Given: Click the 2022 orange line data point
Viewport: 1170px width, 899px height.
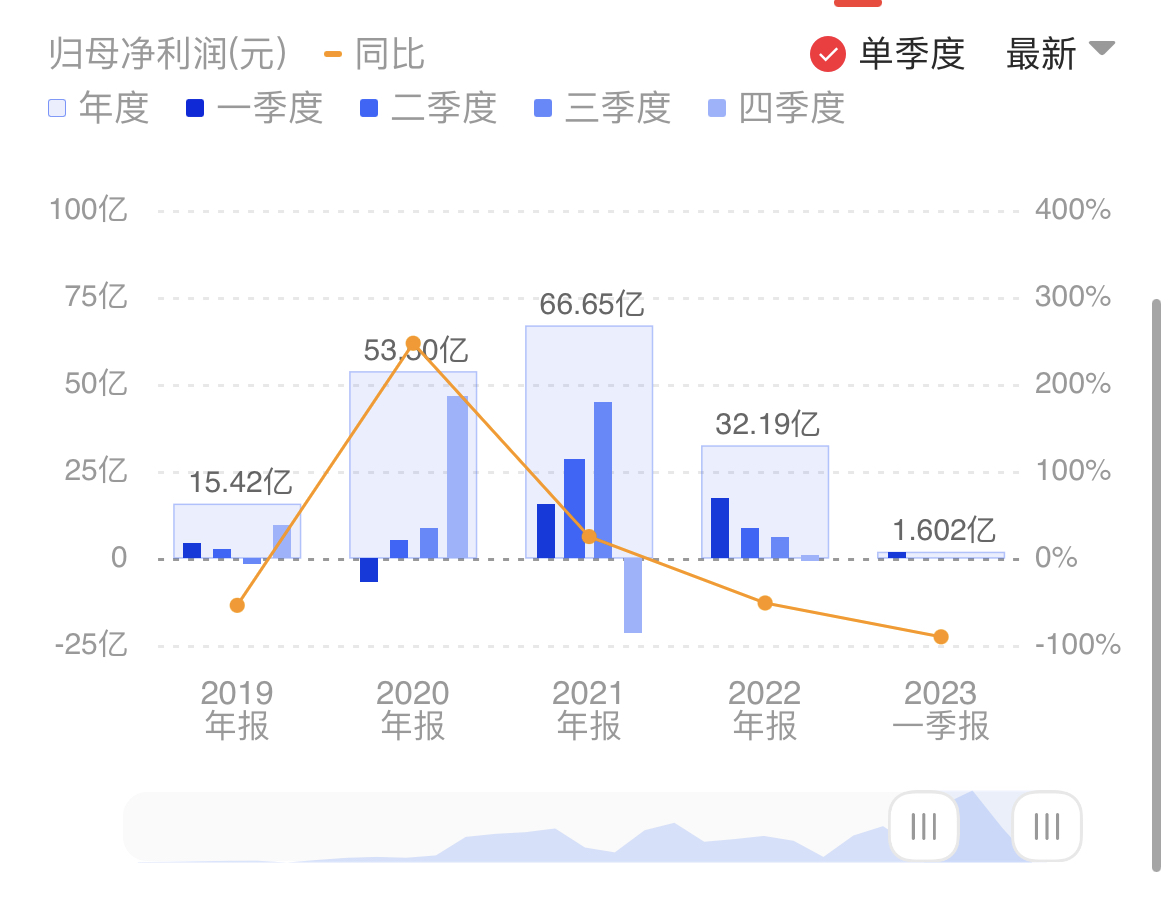Looking at the screenshot, I should tap(765, 602).
